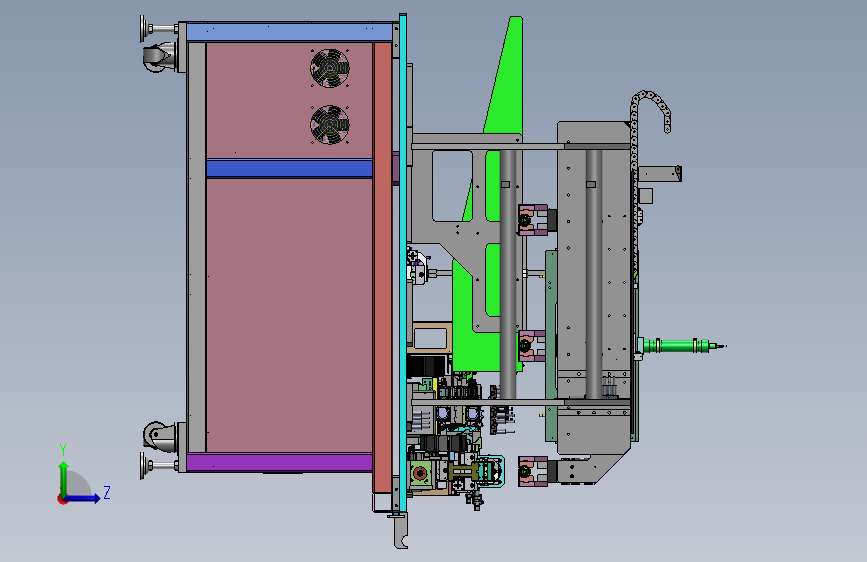Viewport: 867px width, 562px height.
Task: Click the dark blue horizontal crossbar
Action: [x=289, y=168]
